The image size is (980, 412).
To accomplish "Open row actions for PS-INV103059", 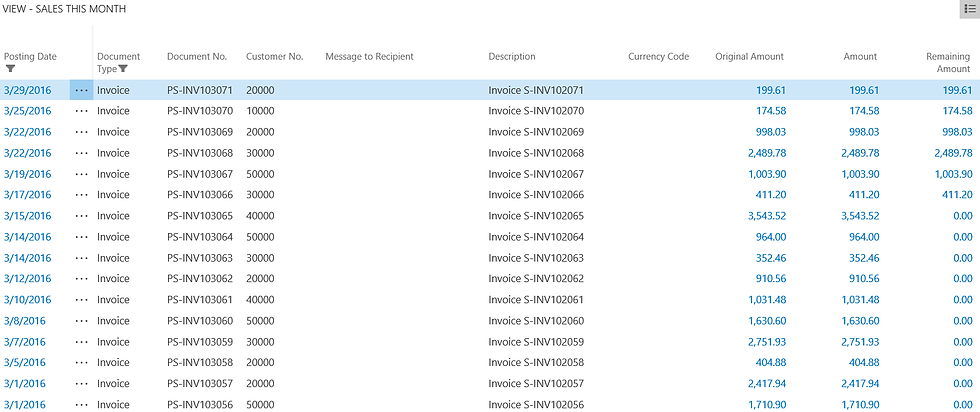I will click(81, 342).
